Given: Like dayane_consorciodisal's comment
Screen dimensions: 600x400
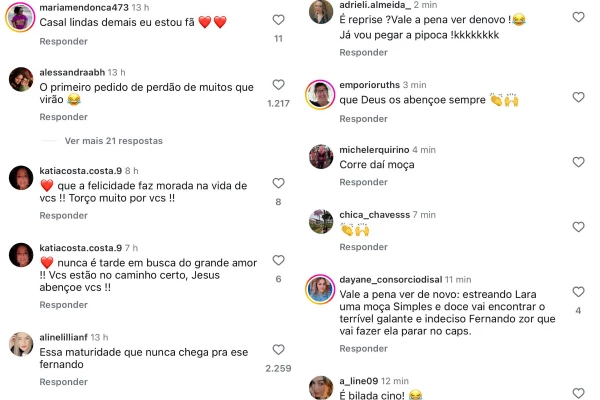Looking at the screenshot, I should [578, 292].
